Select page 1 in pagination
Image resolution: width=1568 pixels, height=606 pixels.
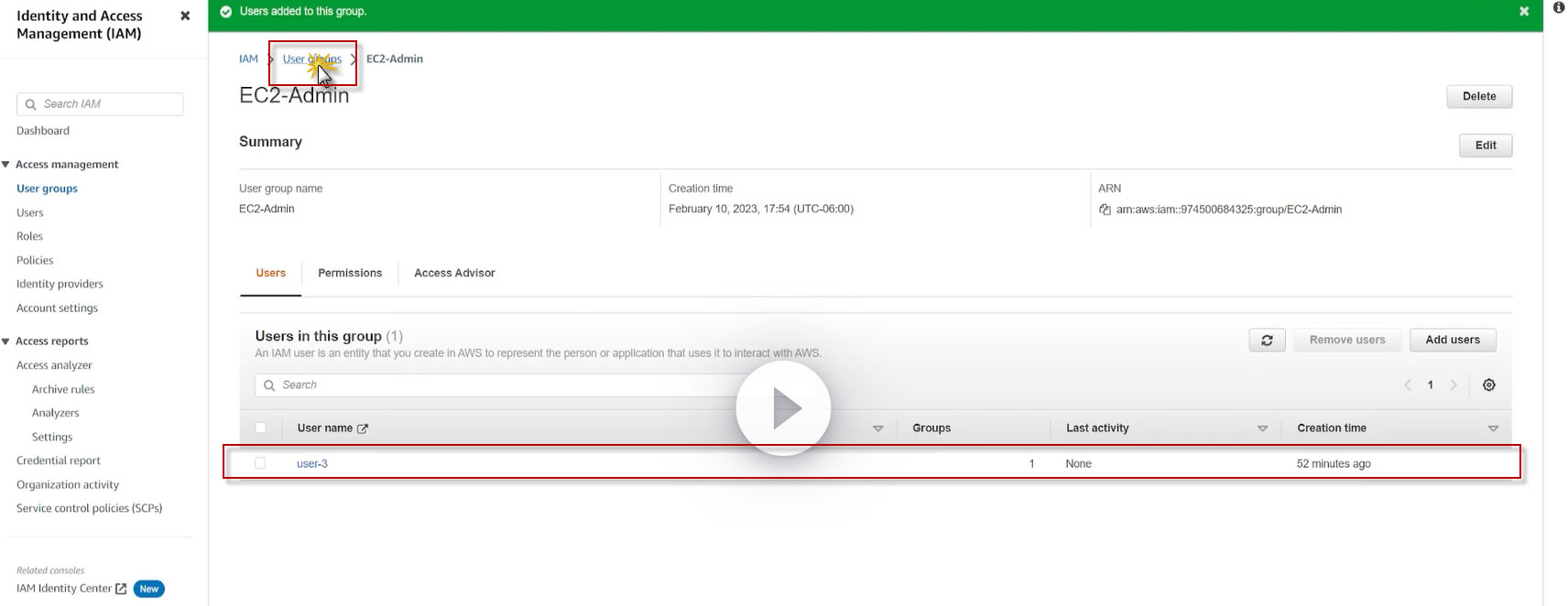(1431, 385)
